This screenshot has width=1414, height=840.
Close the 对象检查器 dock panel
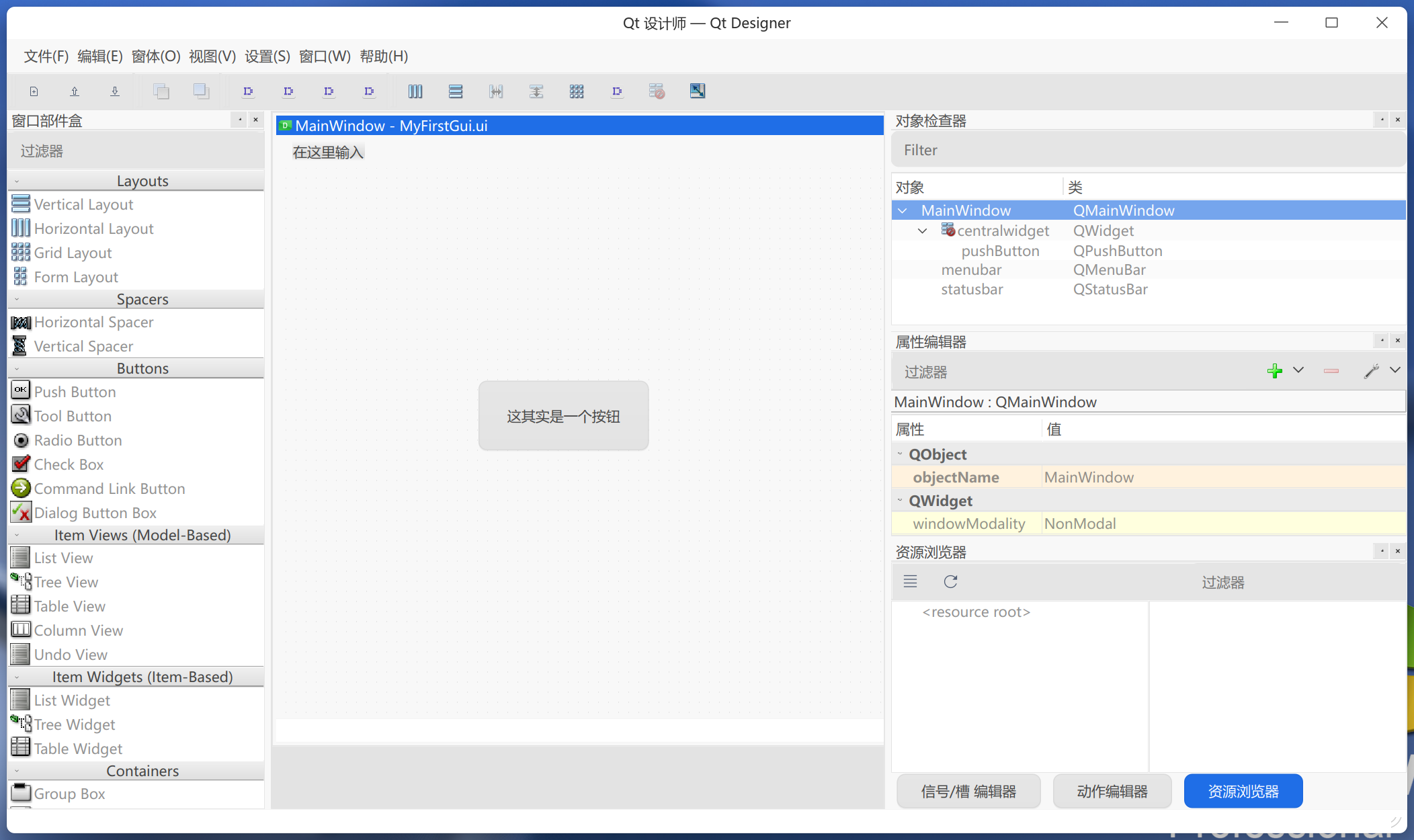pyautogui.click(x=1398, y=120)
